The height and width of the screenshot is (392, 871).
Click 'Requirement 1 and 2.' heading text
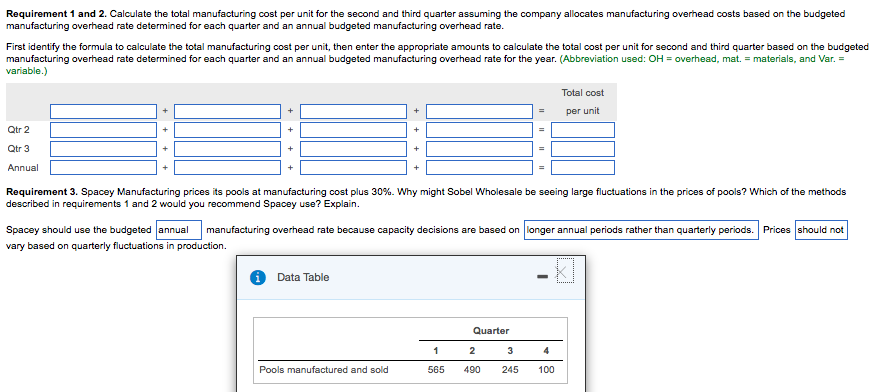(x=57, y=13)
